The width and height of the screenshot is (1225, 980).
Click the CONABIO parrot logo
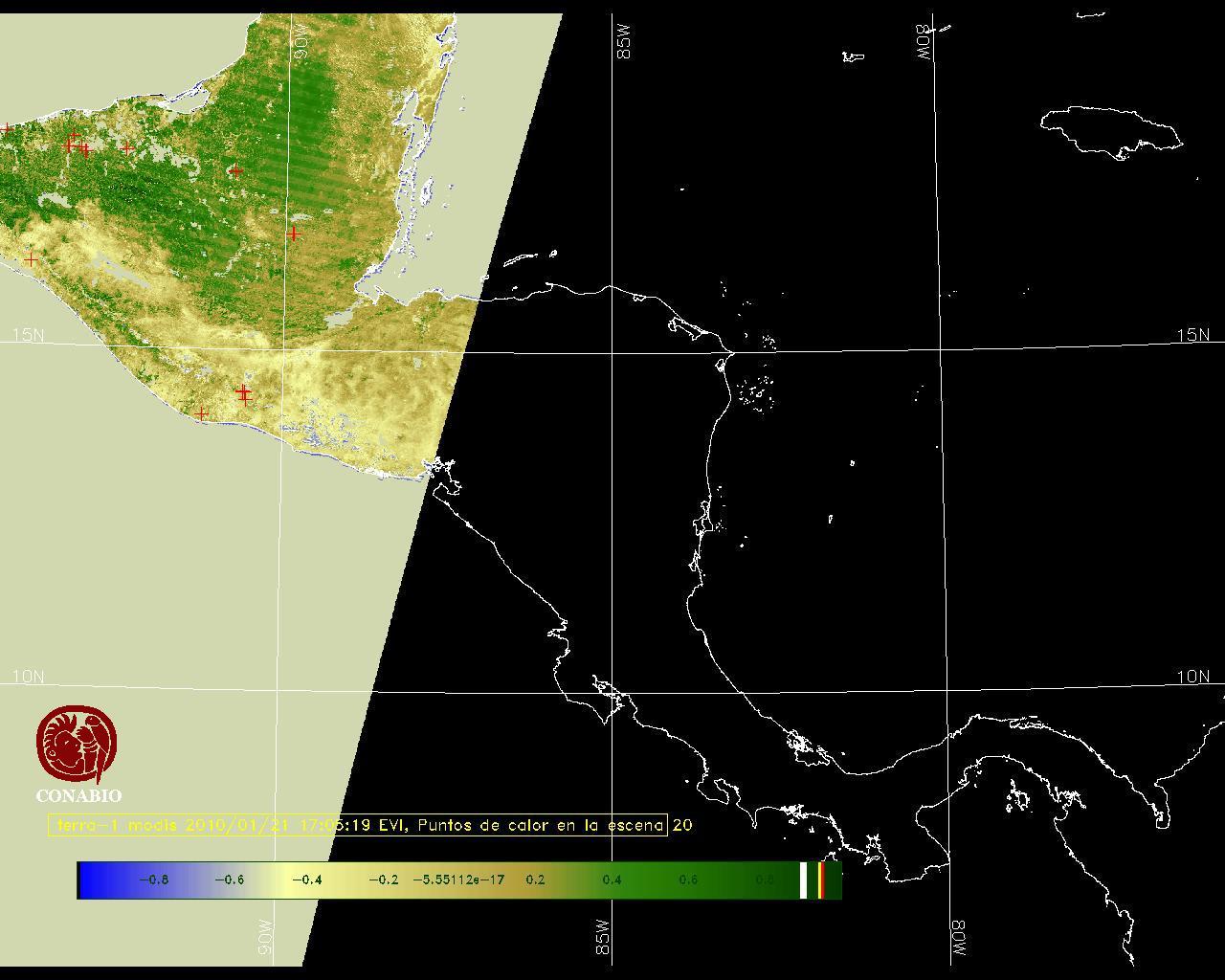pyautogui.click(x=78, y=743)
